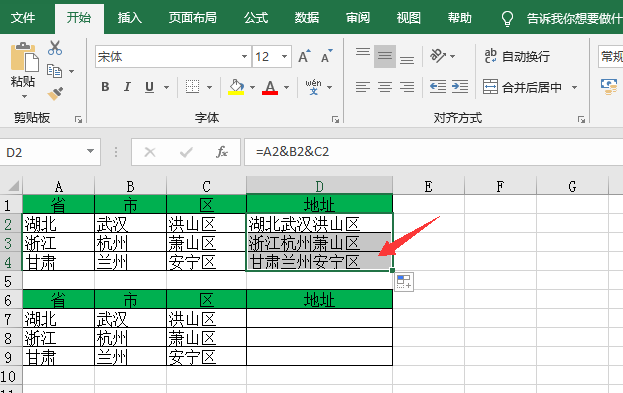The height and width of the screenshot is (393, 623).
Task: Select the 开始 home tab
Action: (x=79, y=18)
